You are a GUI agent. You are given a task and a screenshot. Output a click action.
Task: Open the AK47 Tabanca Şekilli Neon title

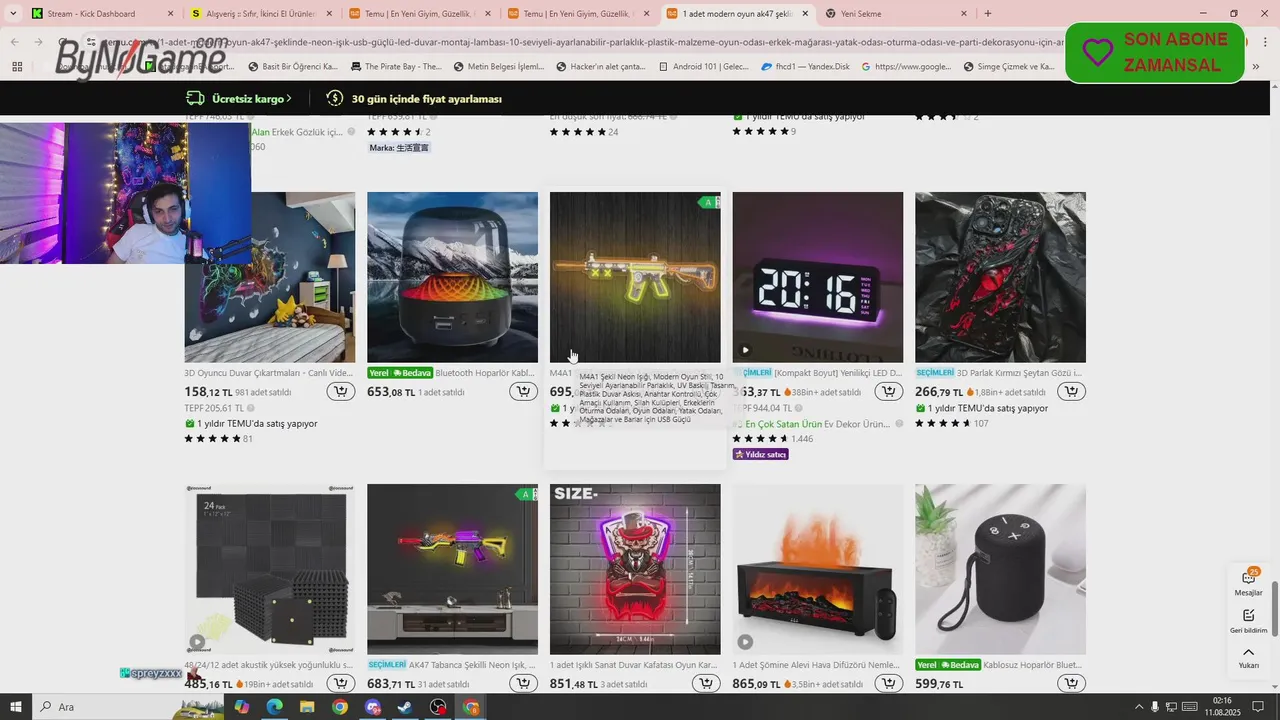pyautogui.click(x=473, y=665)
